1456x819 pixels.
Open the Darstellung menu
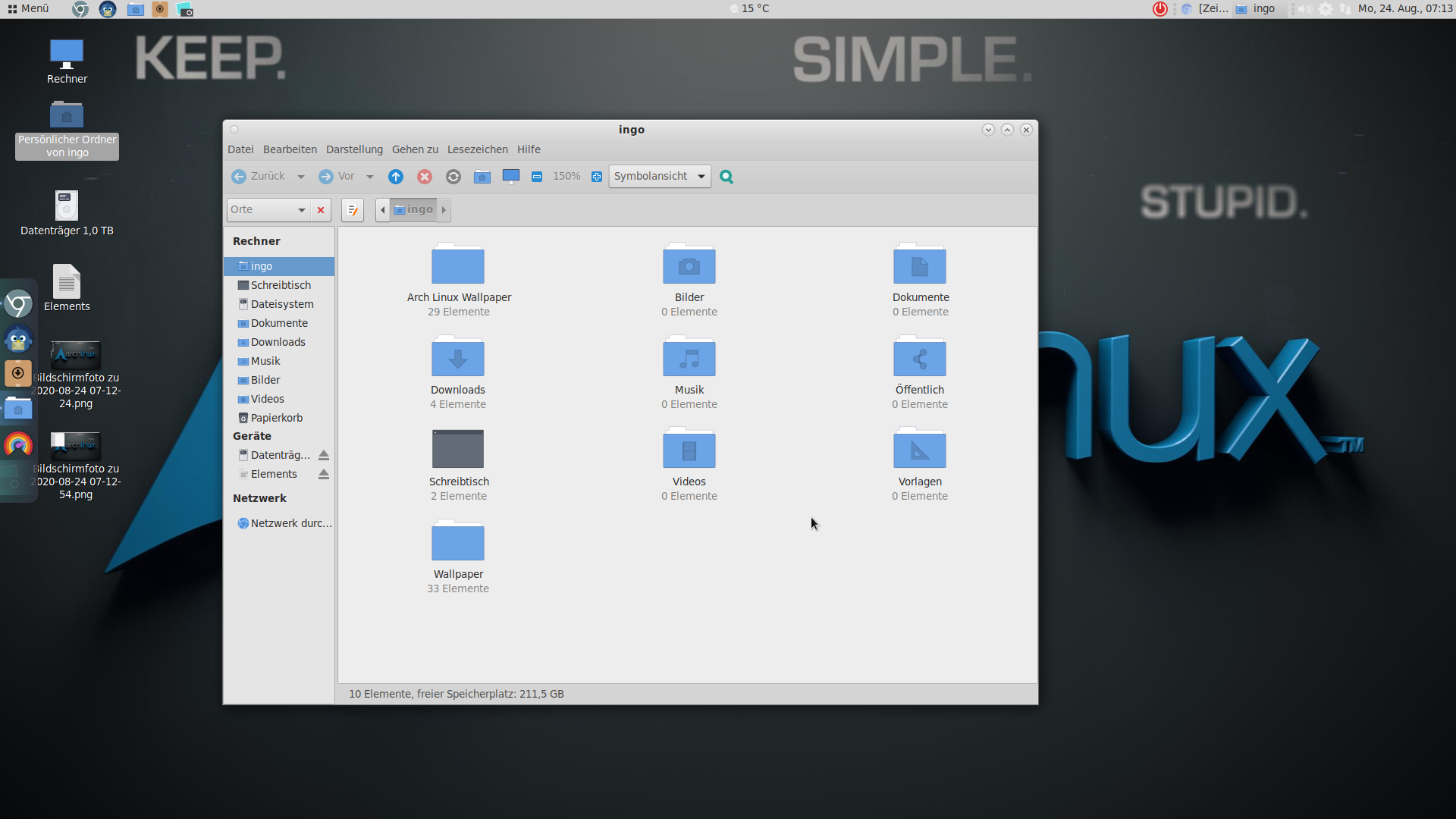[354, 149]
